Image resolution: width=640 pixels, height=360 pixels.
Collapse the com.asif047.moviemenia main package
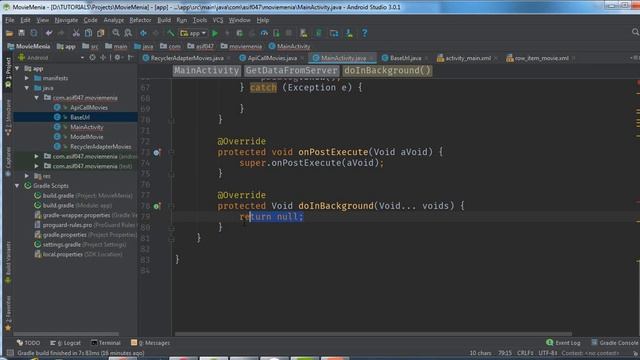37,98
